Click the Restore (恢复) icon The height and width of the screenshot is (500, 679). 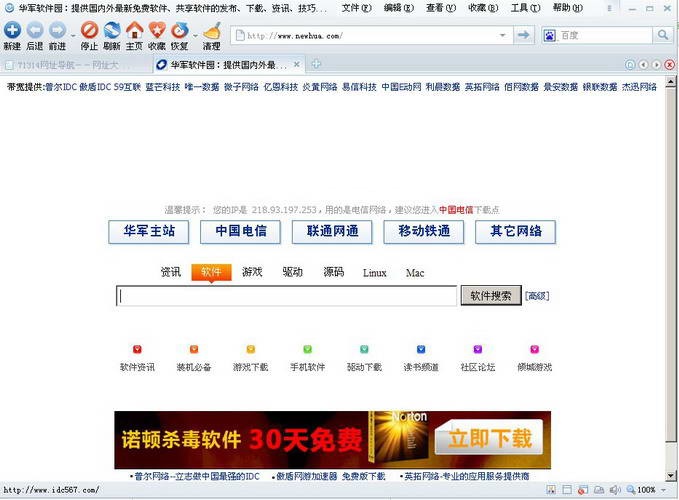(x=179, y=31)
